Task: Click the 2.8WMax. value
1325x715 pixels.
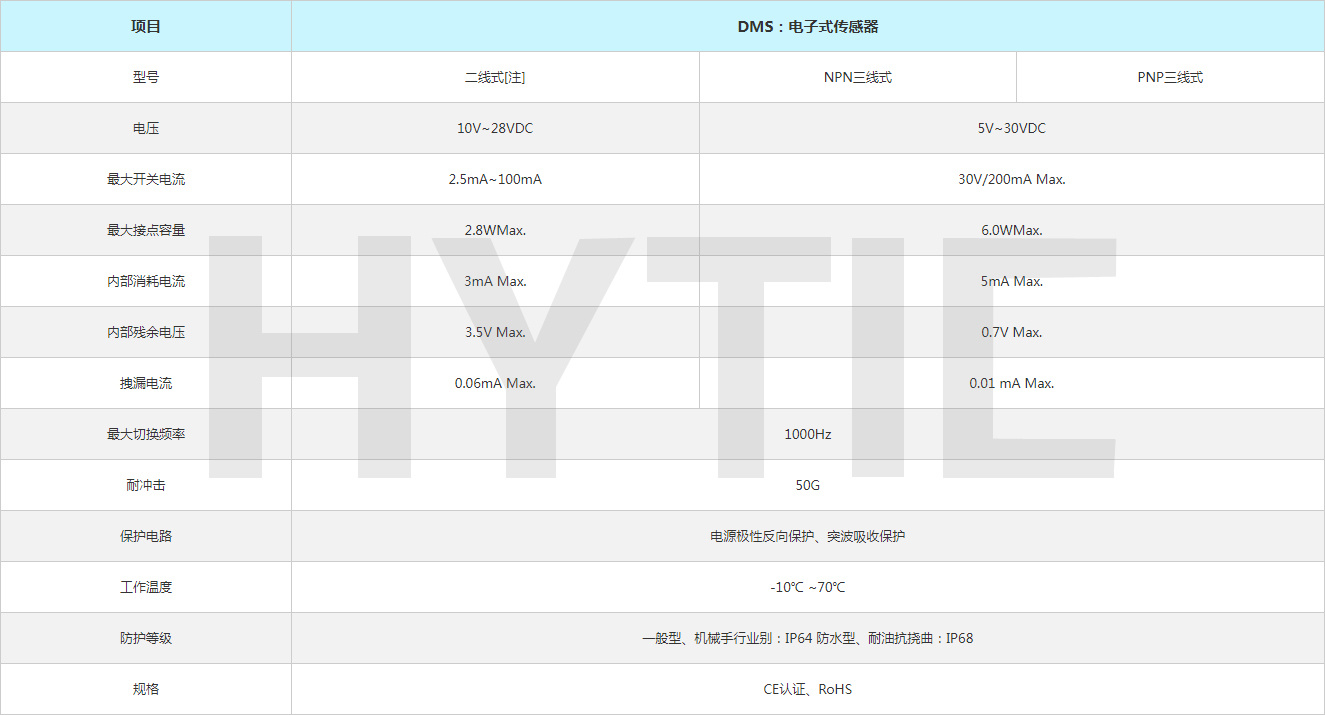Action: [x=495, y=230]
